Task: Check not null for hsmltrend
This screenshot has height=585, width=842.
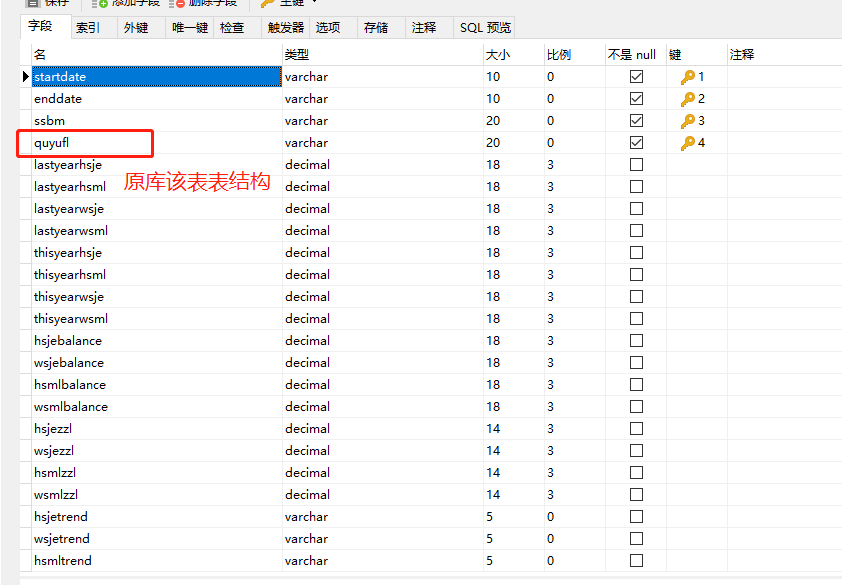Action: (x=636, y=561)
